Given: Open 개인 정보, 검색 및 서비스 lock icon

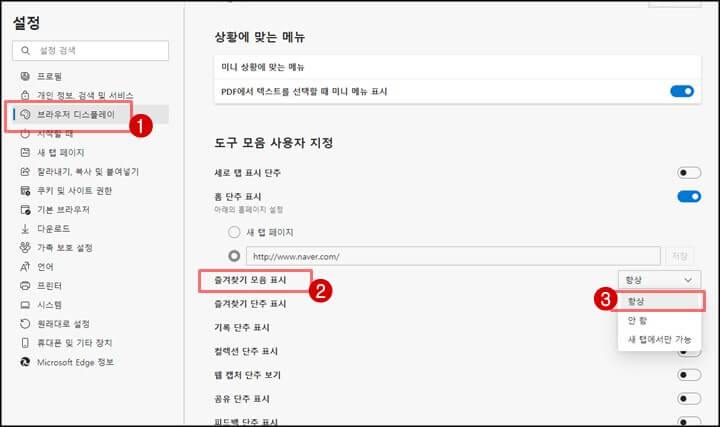Looking at the screenshot, I should 25,95.
